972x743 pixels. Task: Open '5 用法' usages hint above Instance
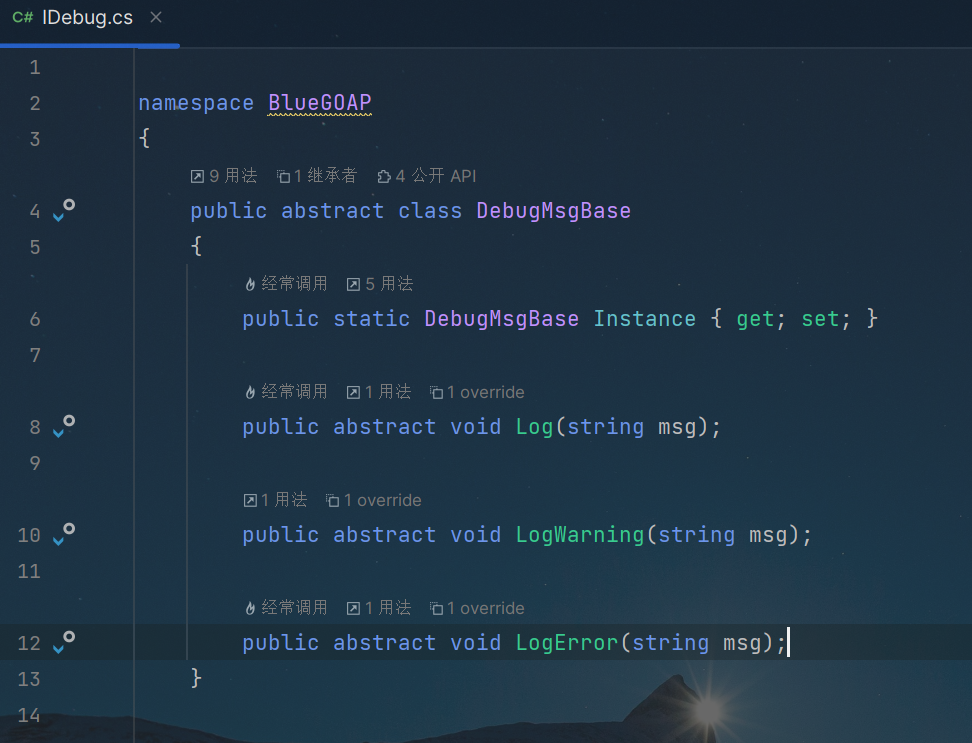coord(380,284)
